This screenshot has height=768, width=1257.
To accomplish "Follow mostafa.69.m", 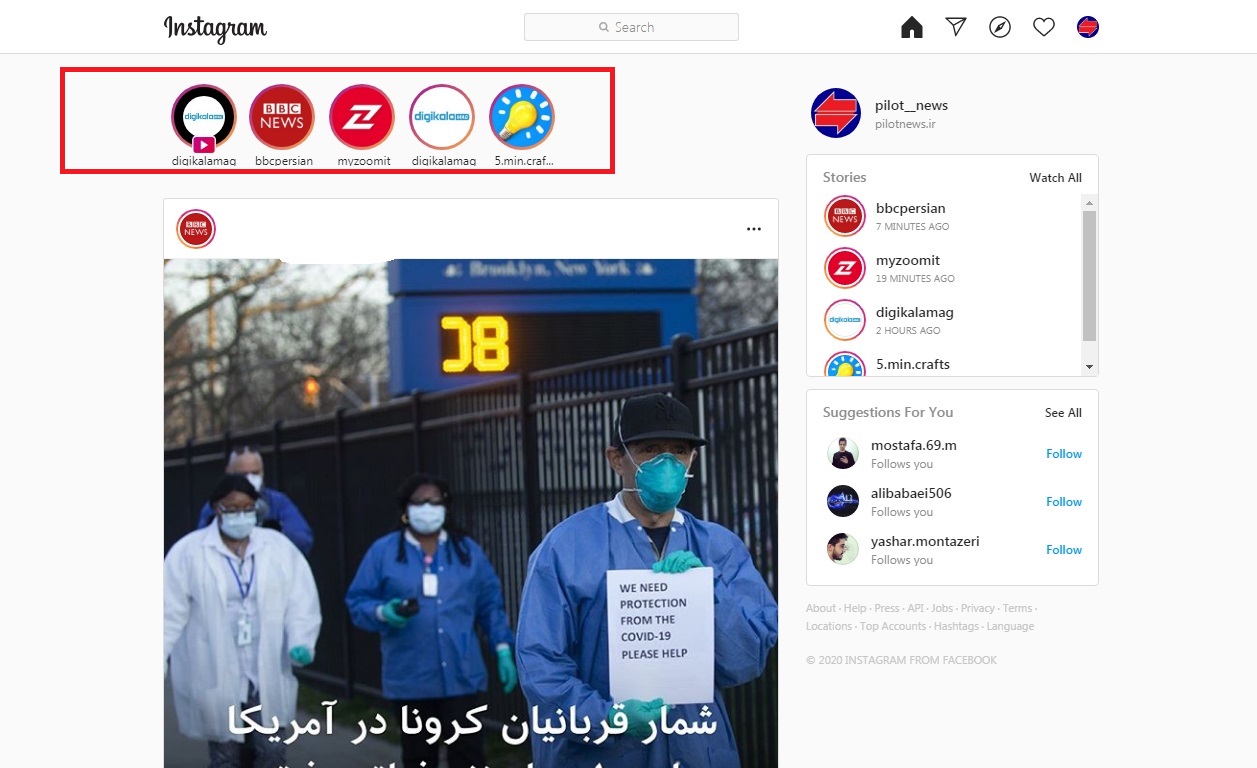I will tap(1064, 454).
